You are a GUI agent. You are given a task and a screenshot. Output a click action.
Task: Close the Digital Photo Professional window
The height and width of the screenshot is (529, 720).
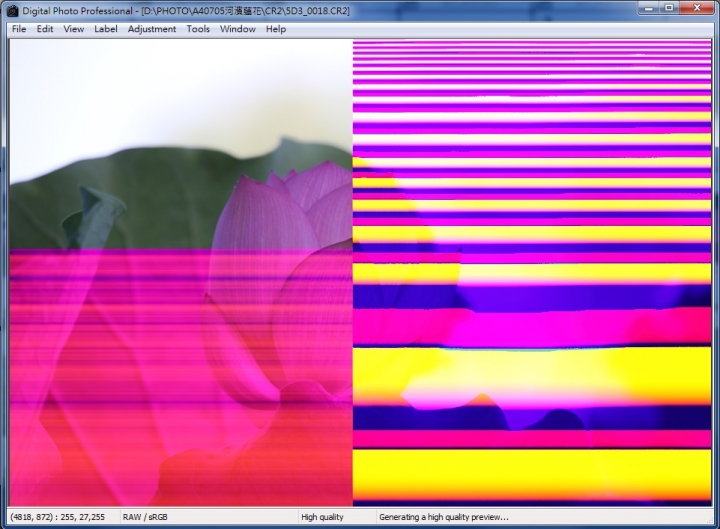[697, 8]
